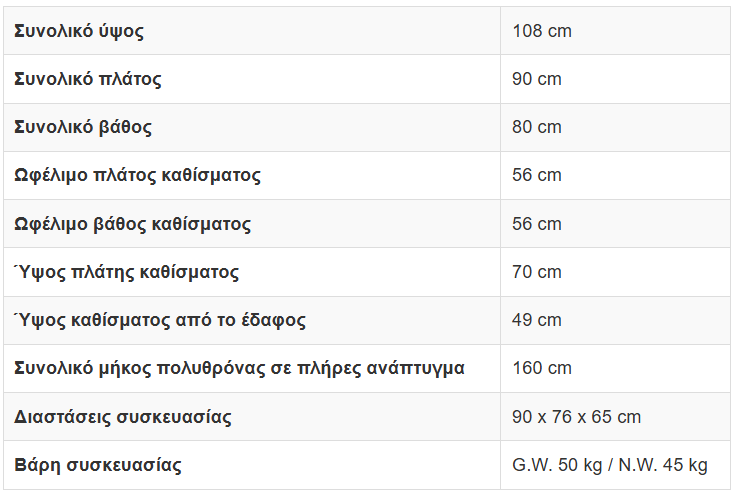Select the '56 cm' seat depth value
Image resolution: width=737 pixels, height=496 pixels.
[x=537, y=224]
